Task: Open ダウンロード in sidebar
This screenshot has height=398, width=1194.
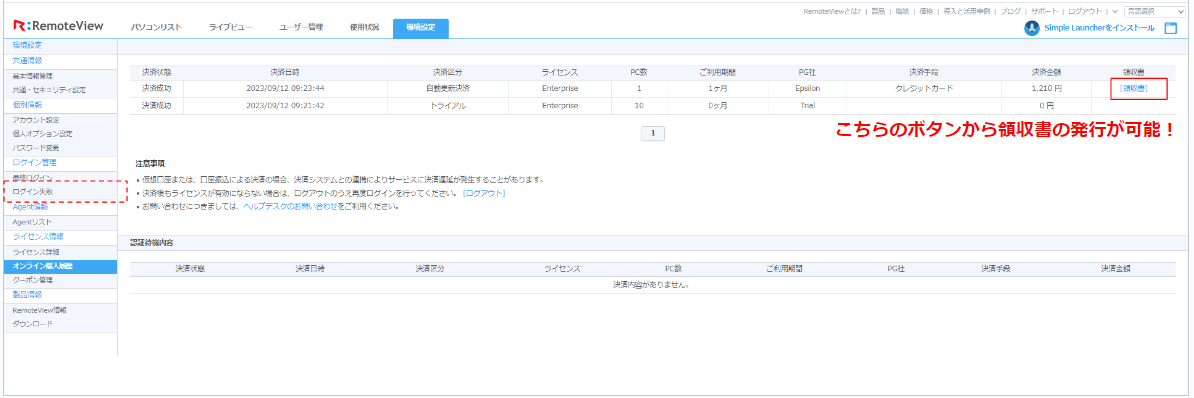Action: point(32,323)
